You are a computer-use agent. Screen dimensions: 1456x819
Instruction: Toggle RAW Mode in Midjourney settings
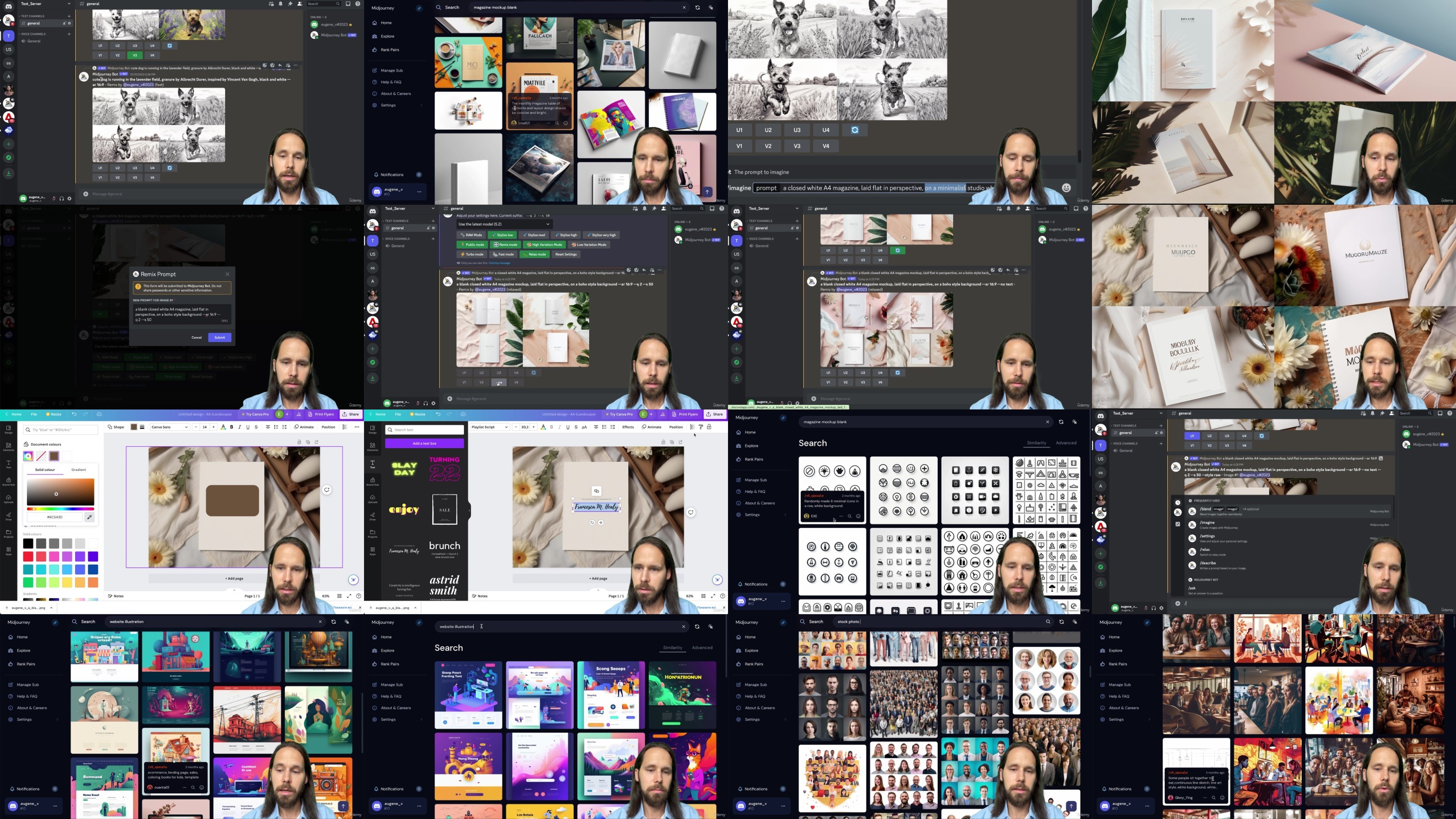(x=471, y=235)
